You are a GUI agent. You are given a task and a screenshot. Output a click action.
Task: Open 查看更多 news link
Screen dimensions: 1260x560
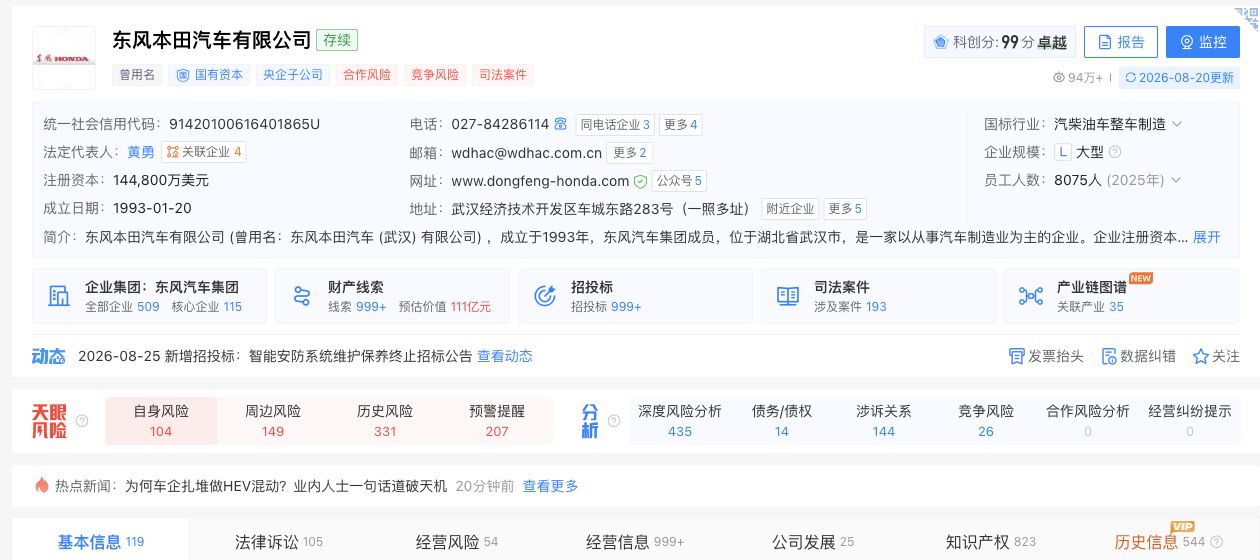[x=551, y=486]
